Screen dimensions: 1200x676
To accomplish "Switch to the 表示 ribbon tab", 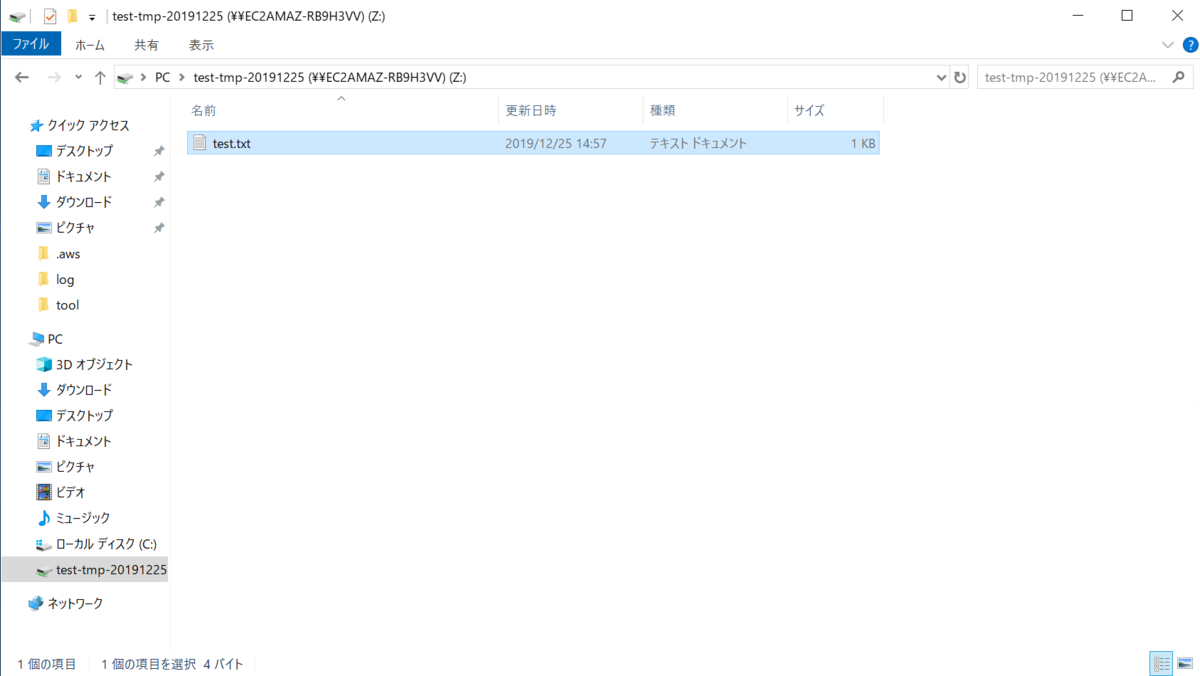I will (x=201, y=45).
